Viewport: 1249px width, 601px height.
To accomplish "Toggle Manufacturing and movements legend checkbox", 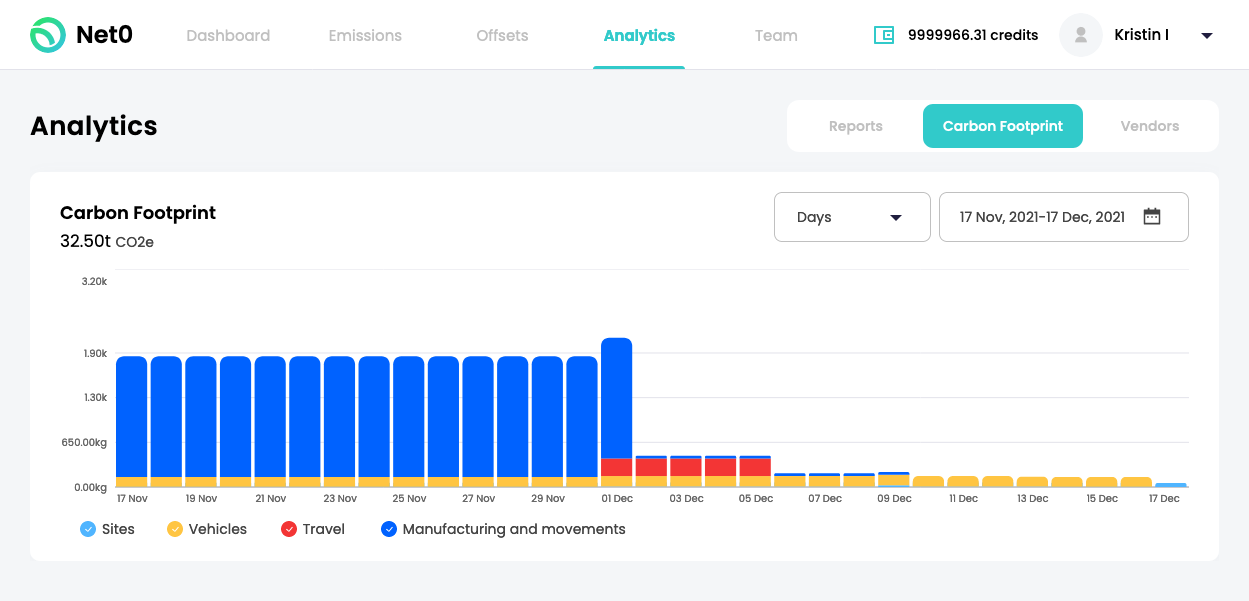I will 389,529.
